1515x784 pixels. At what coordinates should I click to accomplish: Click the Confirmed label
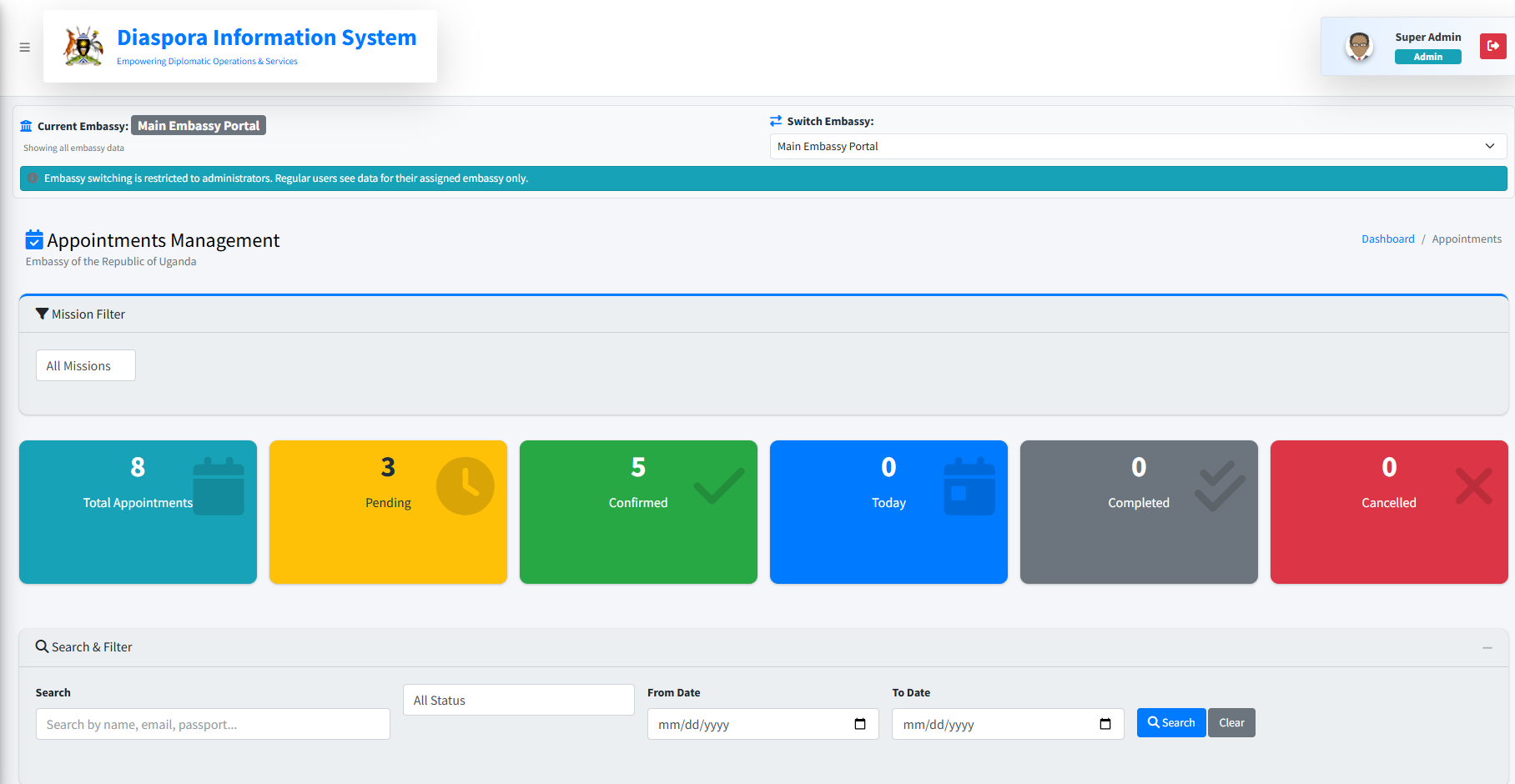638,502
